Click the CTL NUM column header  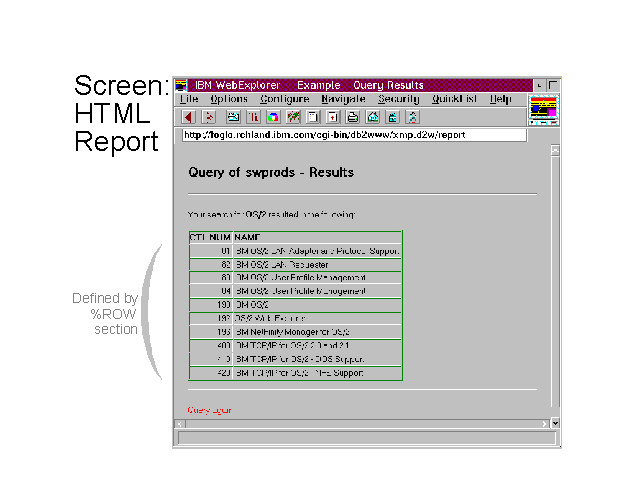tap(210, 237)
